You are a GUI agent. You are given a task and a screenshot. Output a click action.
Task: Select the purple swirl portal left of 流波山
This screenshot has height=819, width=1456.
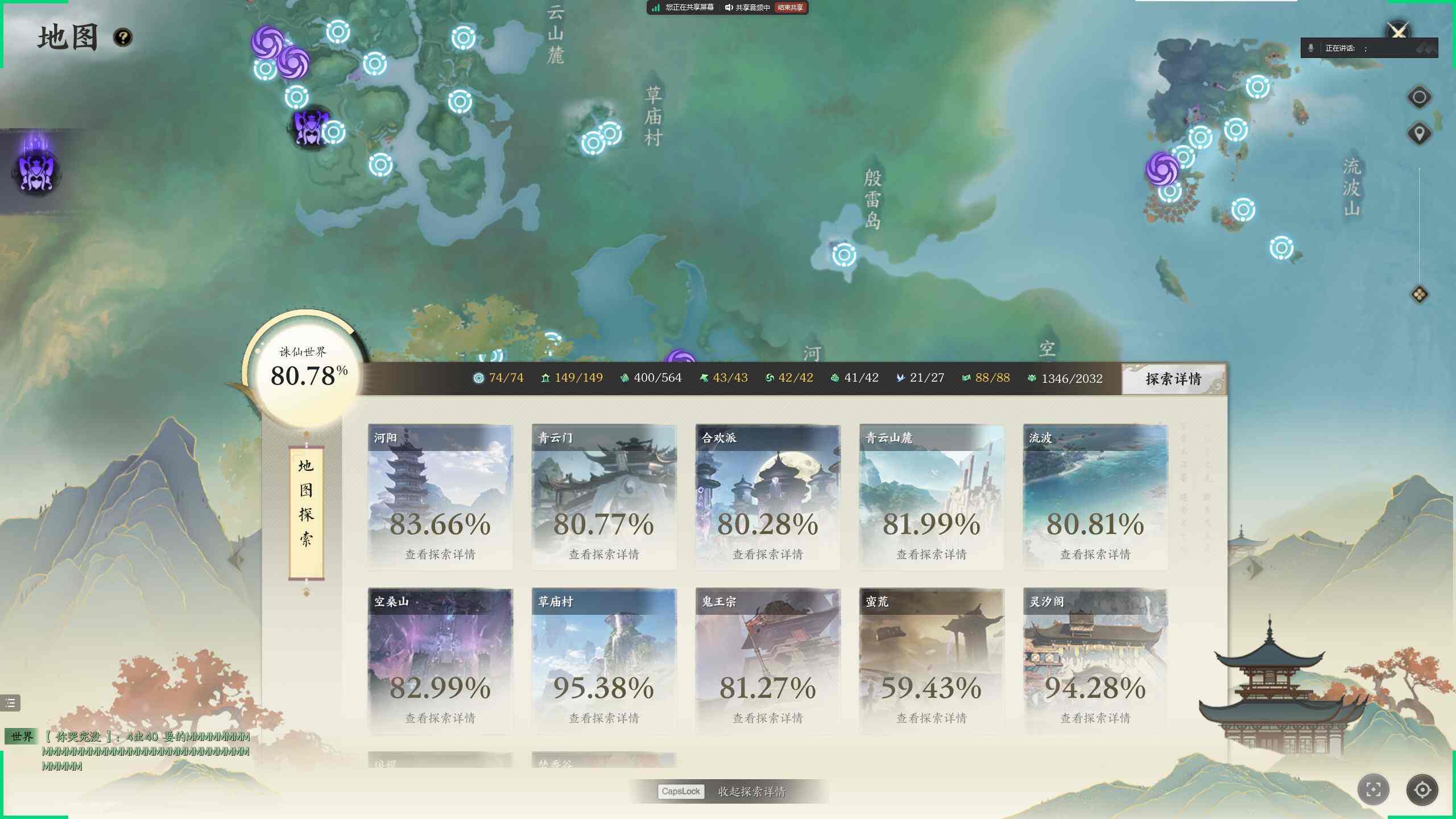pyautogui.click(x=1162, y=169)
